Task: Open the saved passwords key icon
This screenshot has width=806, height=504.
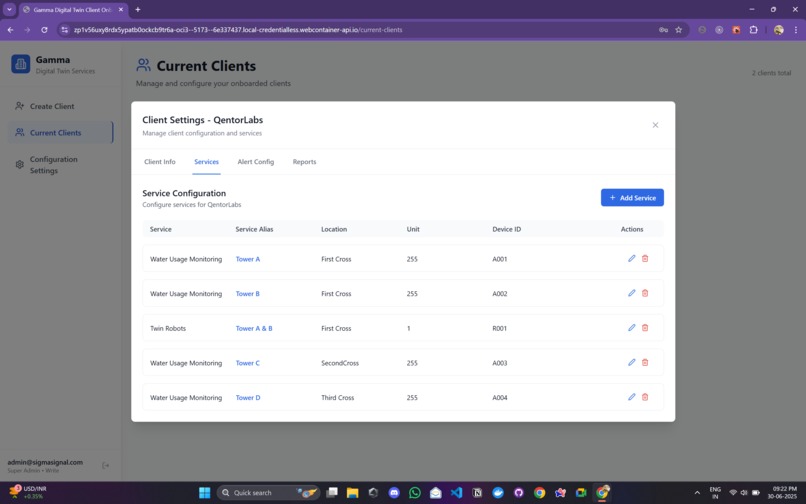Action: click(x=663, y=30)
